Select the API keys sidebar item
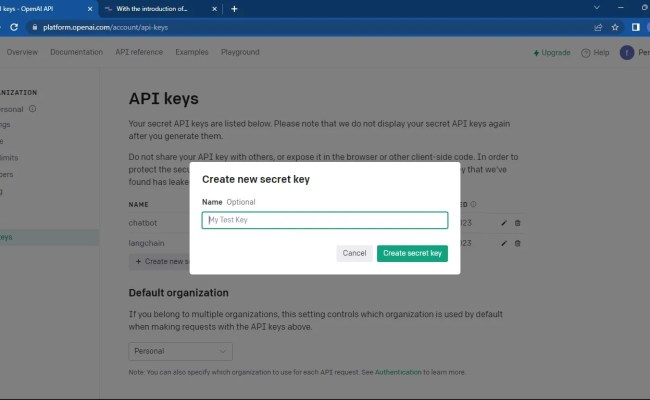Image resolution: width=650 pixels, height=400 pixels. pyautogui.click(x=49, y=238)
